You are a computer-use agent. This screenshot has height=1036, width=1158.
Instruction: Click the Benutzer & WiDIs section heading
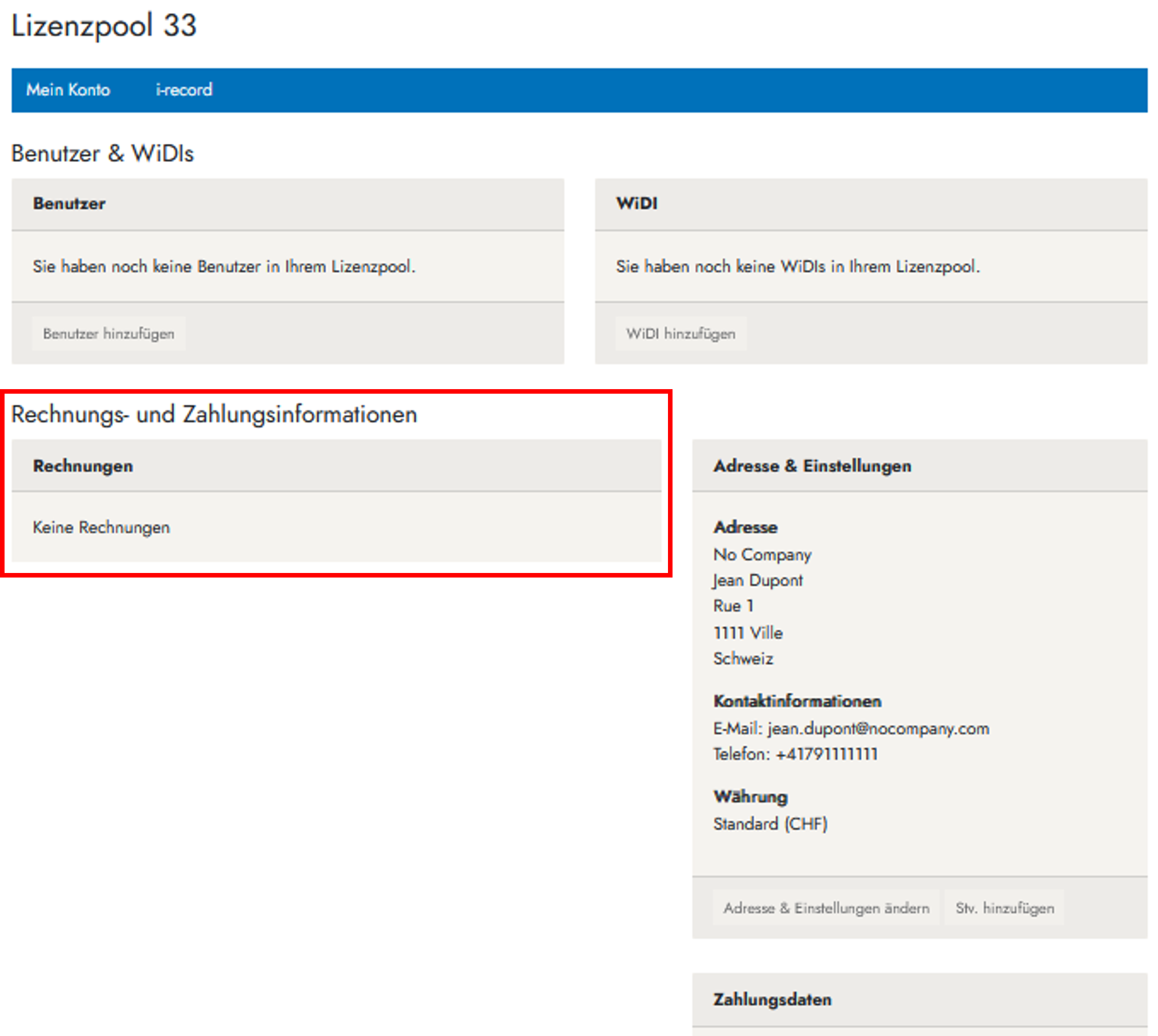tap(103, 154)
